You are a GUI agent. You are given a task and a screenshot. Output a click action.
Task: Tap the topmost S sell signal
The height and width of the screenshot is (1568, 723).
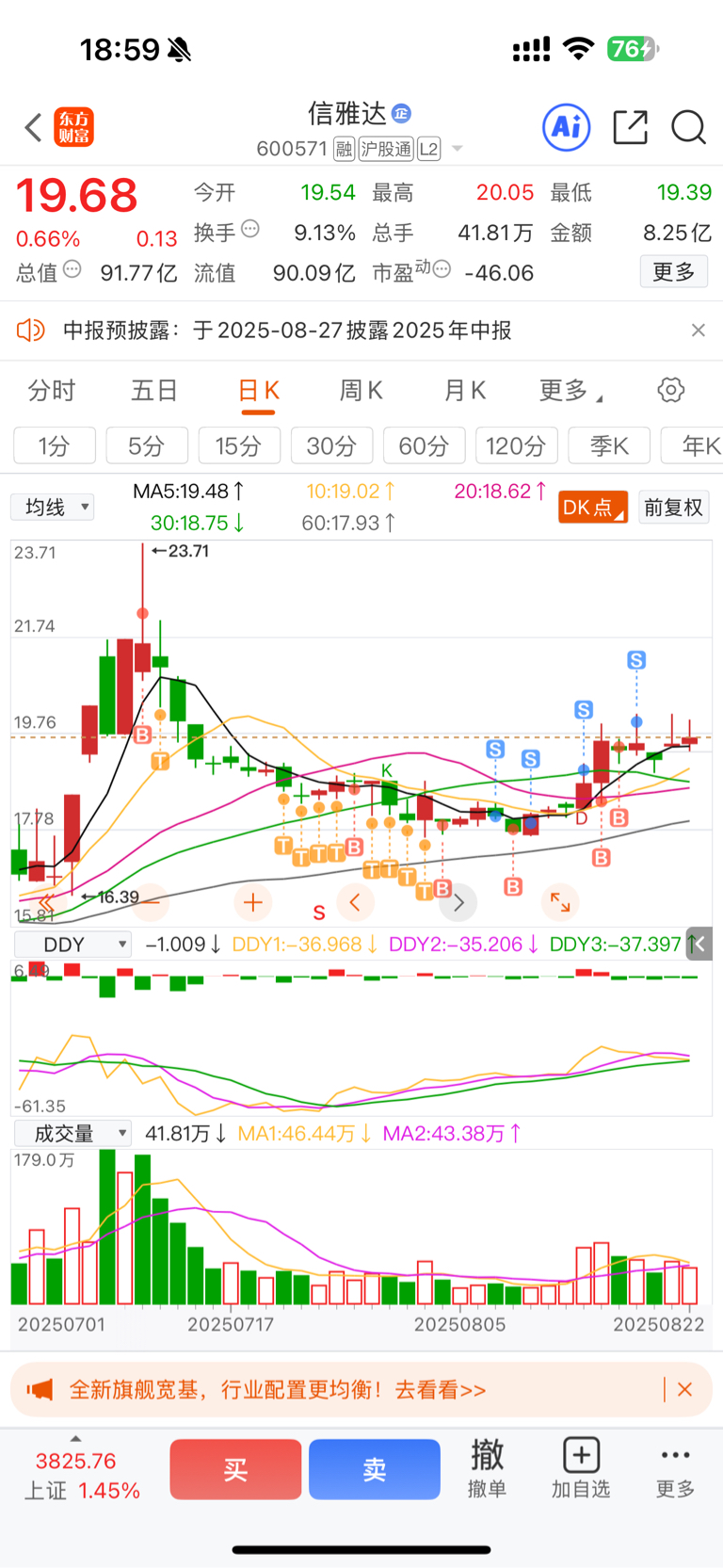636,660
